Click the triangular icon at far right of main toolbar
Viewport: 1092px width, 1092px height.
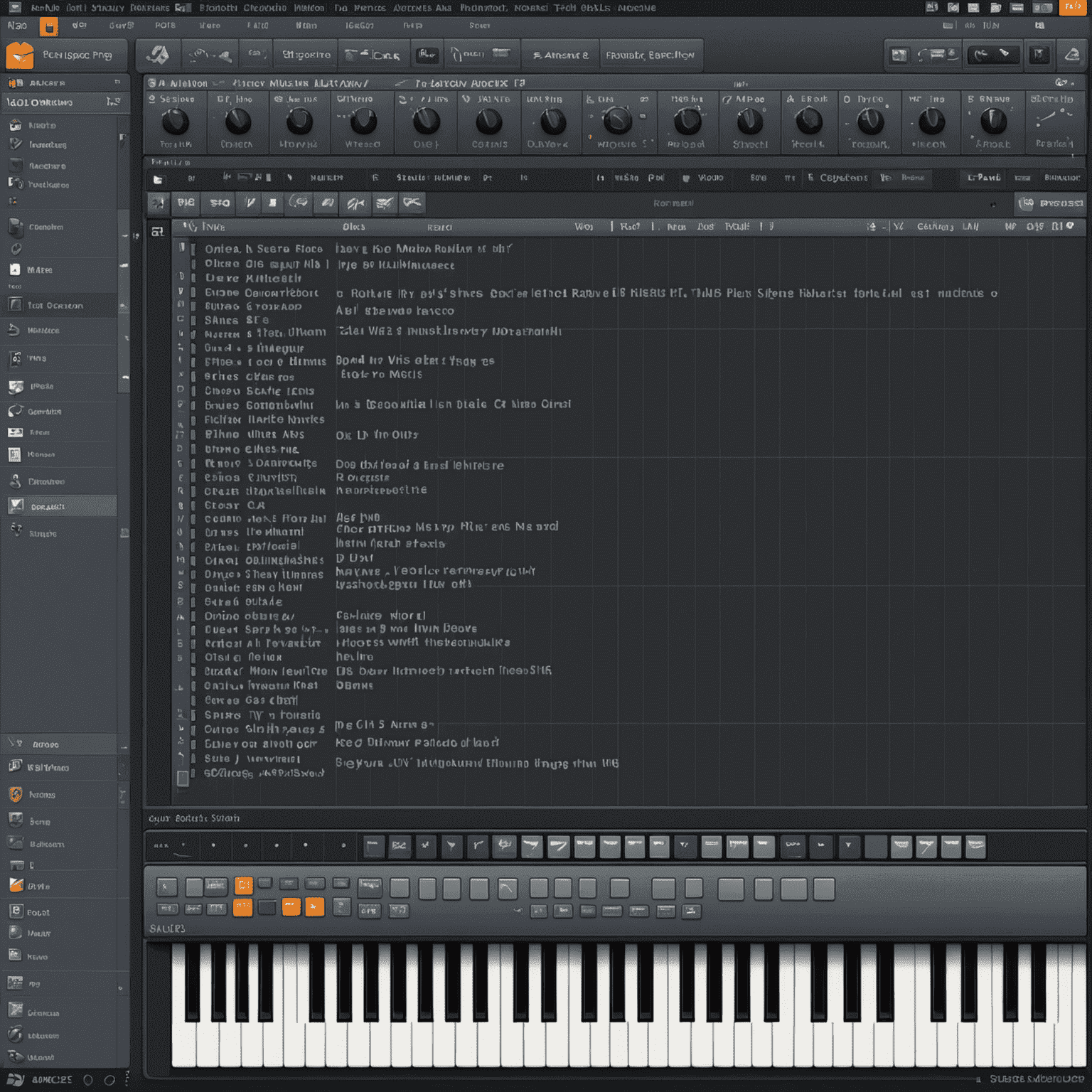point(1071,55)
